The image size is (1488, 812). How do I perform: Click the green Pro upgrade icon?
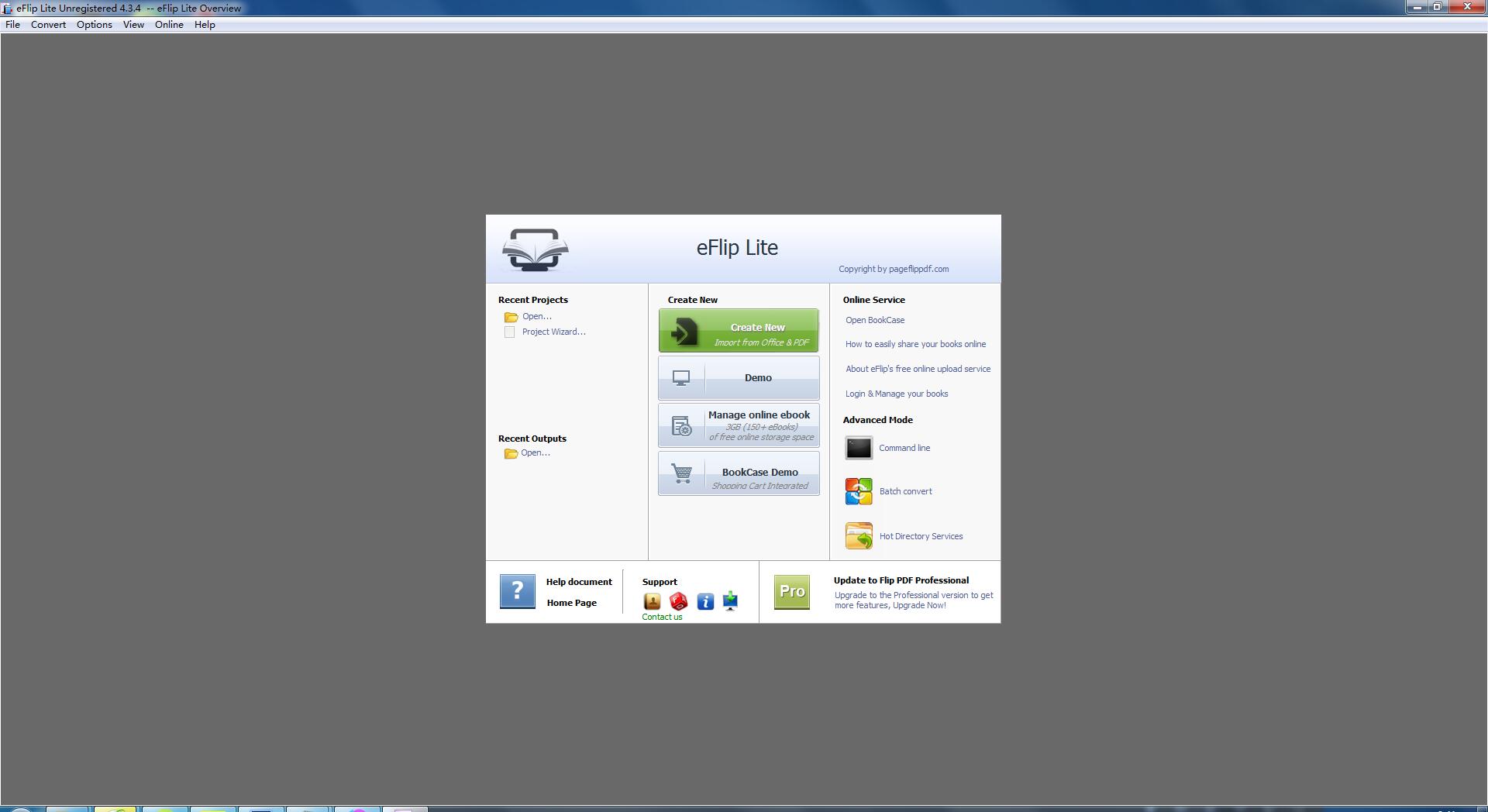point(792,592)
